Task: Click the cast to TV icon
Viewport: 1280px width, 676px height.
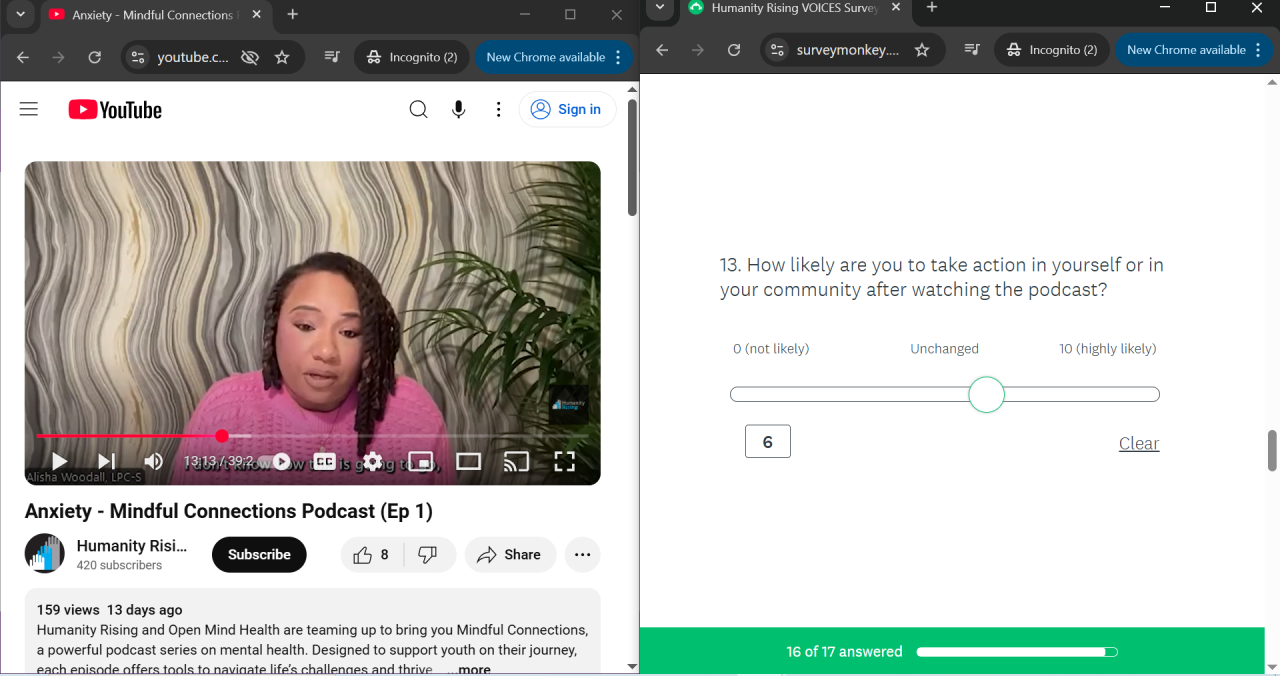Action: 516,461
